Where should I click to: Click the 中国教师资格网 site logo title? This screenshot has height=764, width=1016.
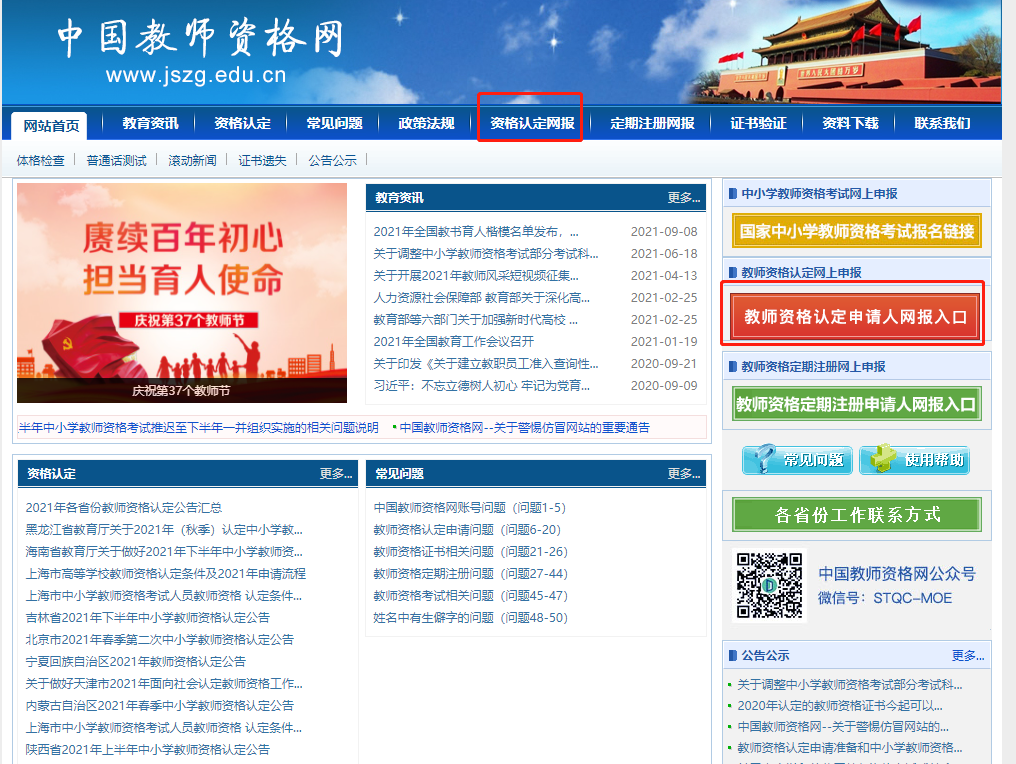click(200, 38)
